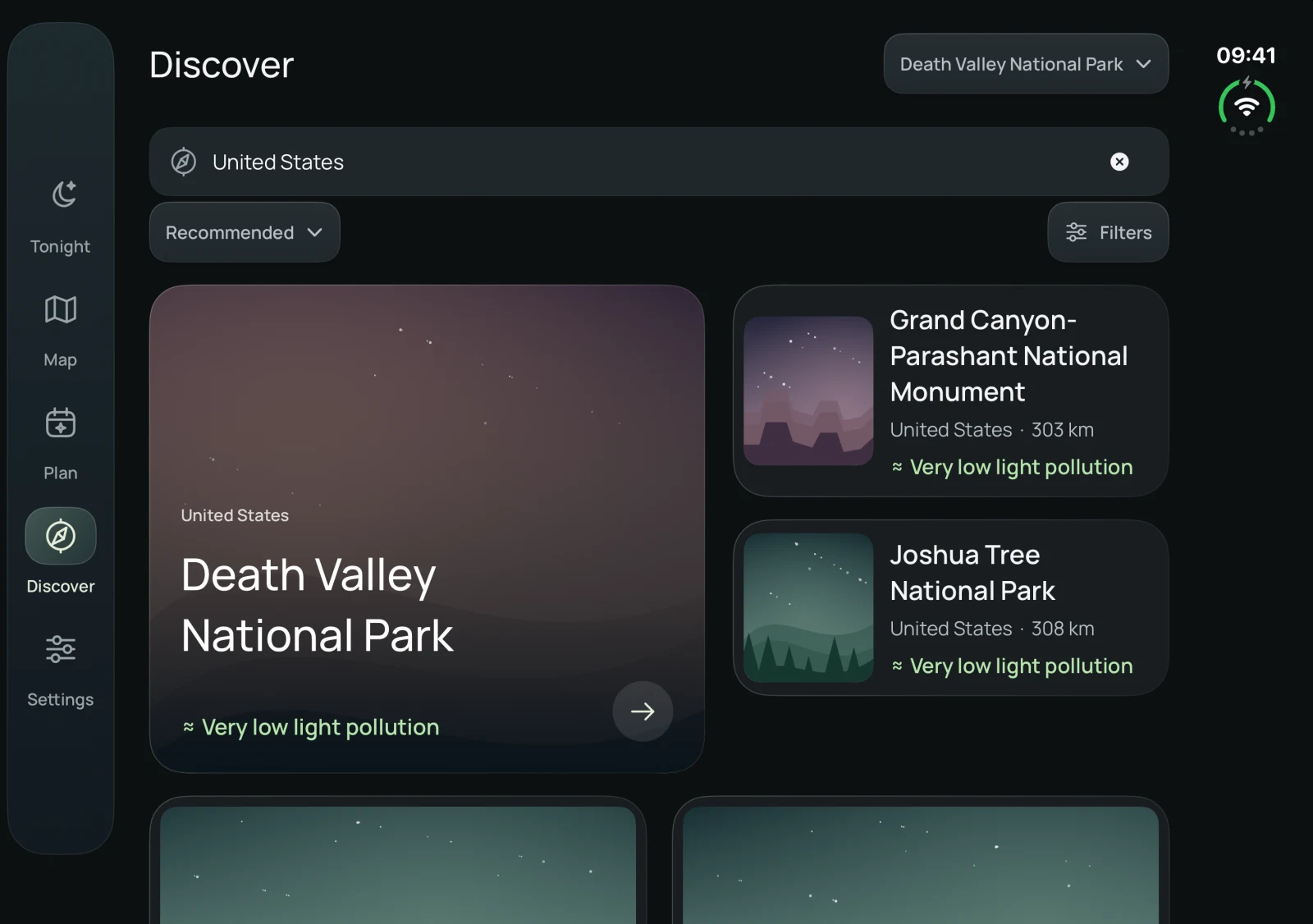Click Grand Canyon very low light pollution label

1012,467
